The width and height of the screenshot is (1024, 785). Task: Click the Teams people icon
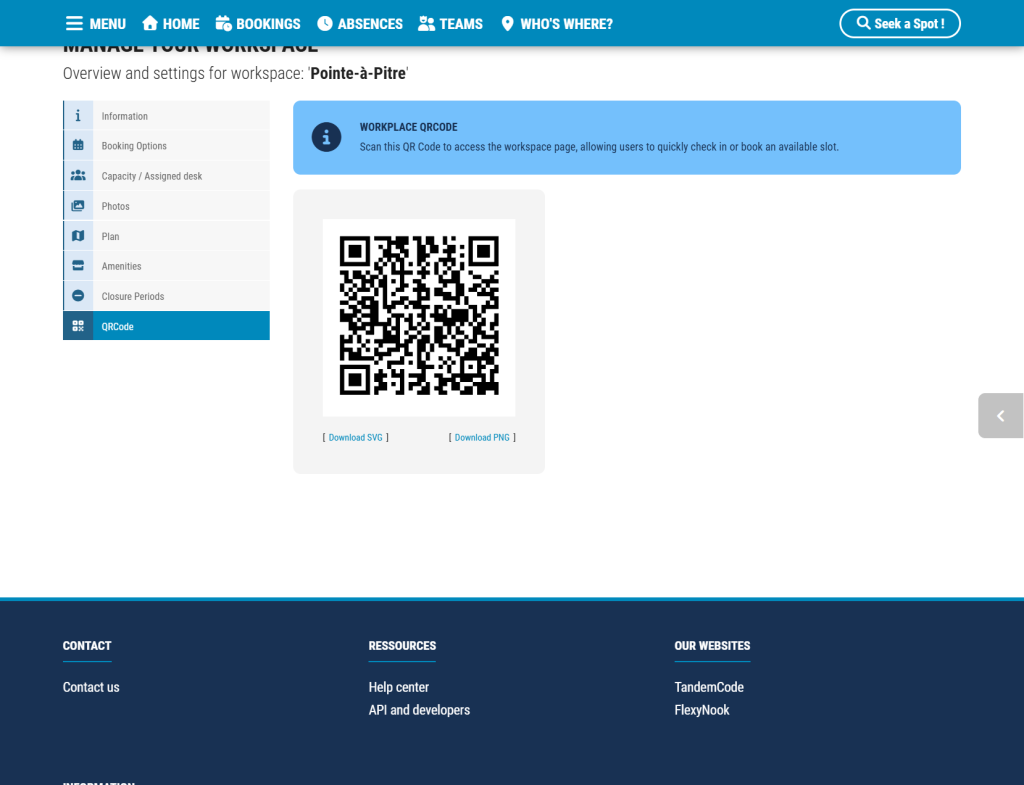tap(426, 24)
